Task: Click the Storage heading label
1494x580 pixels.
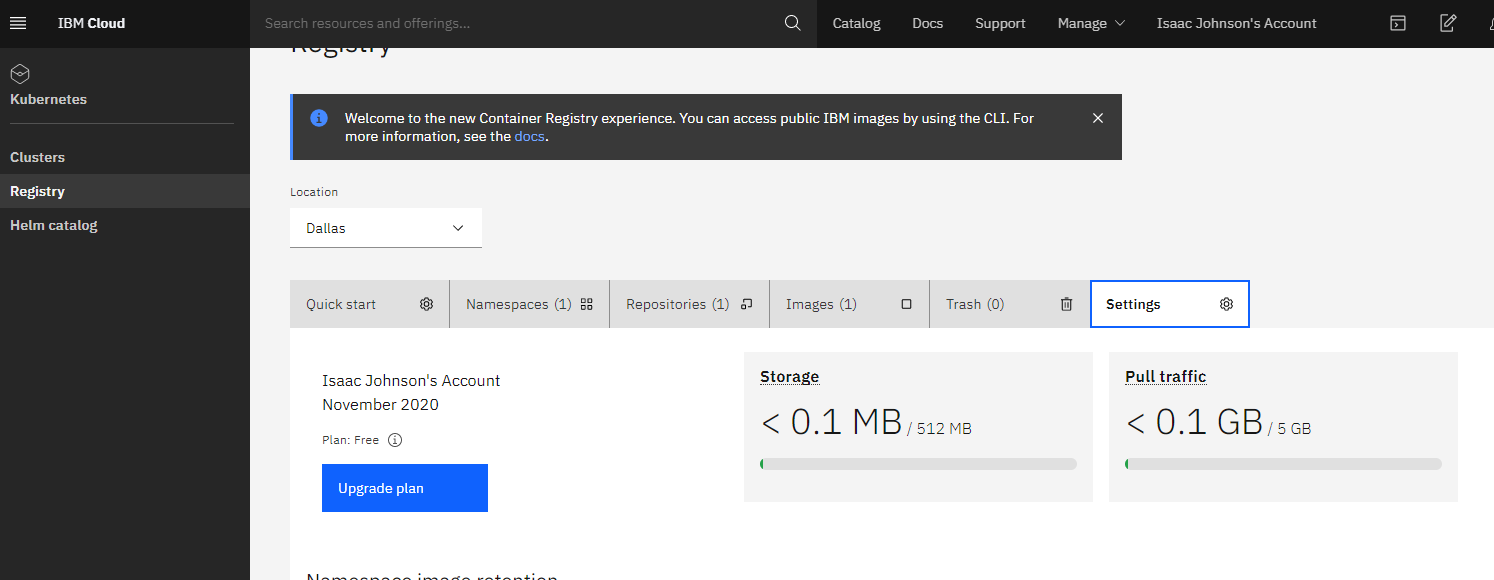Action: click(x=789, y=377)
